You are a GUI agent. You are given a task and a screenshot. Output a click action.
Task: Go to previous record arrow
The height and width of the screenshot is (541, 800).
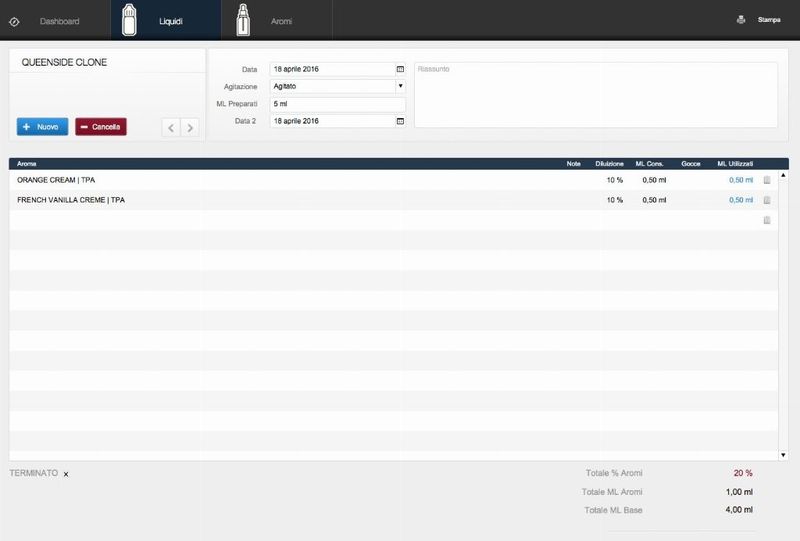pos(171,128)
